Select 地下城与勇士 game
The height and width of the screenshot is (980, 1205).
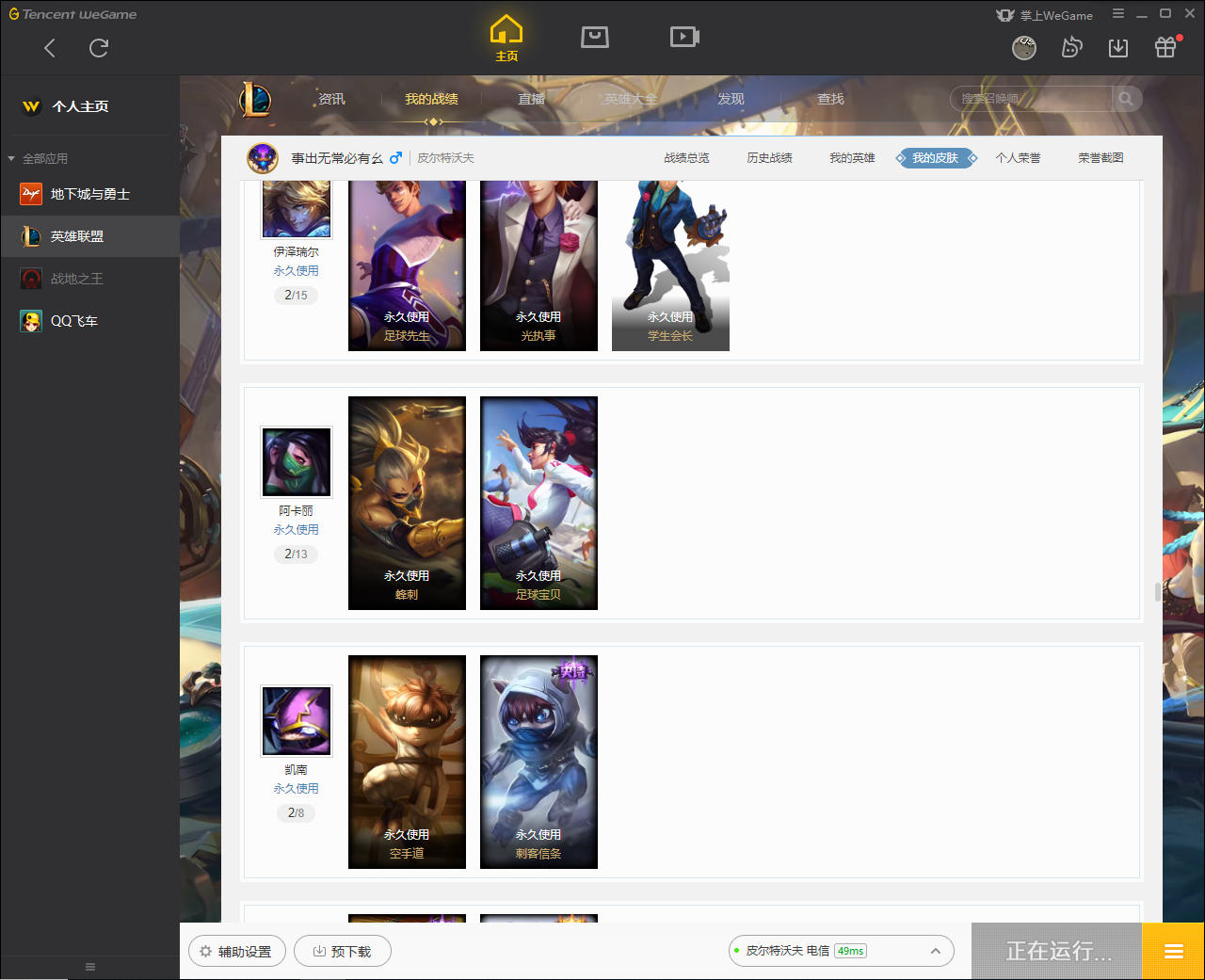(89, 194)
